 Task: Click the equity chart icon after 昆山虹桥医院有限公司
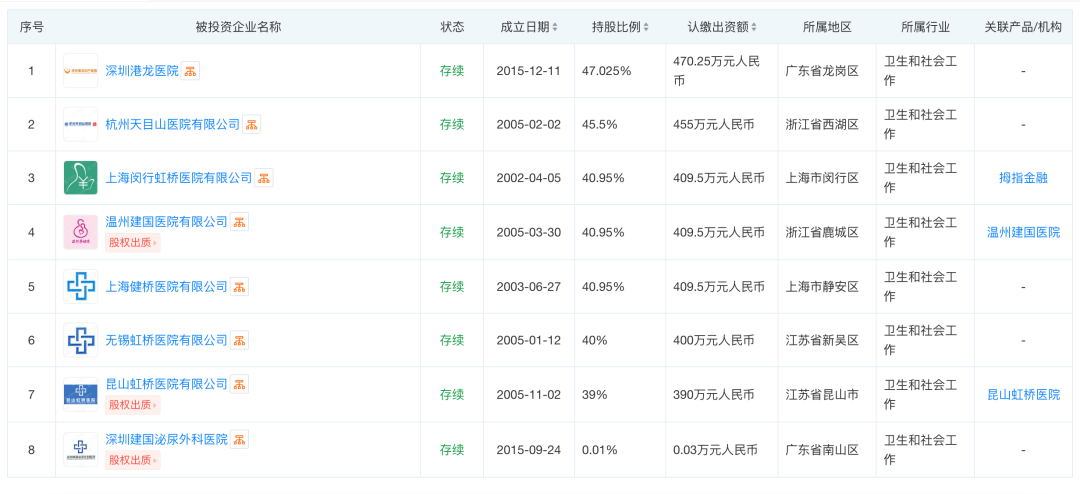pos(240,384)
